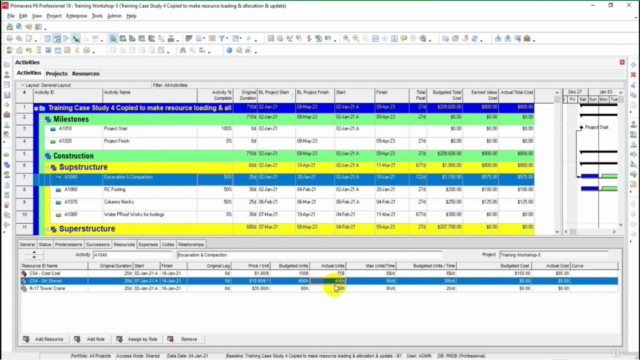This screenshot has width=640, height=360.
Task: Collapse the top Training Case Study group
Action: (36, 109)
